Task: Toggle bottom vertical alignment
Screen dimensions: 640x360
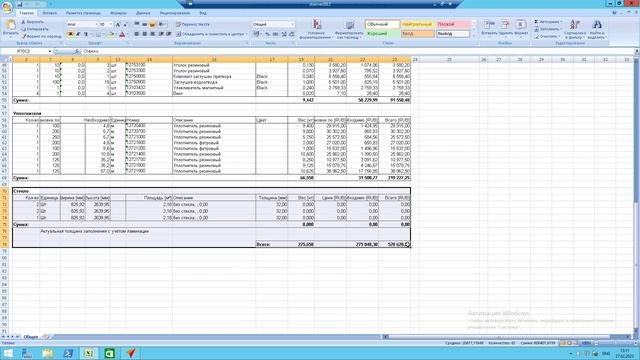Action: coord(152,24)
